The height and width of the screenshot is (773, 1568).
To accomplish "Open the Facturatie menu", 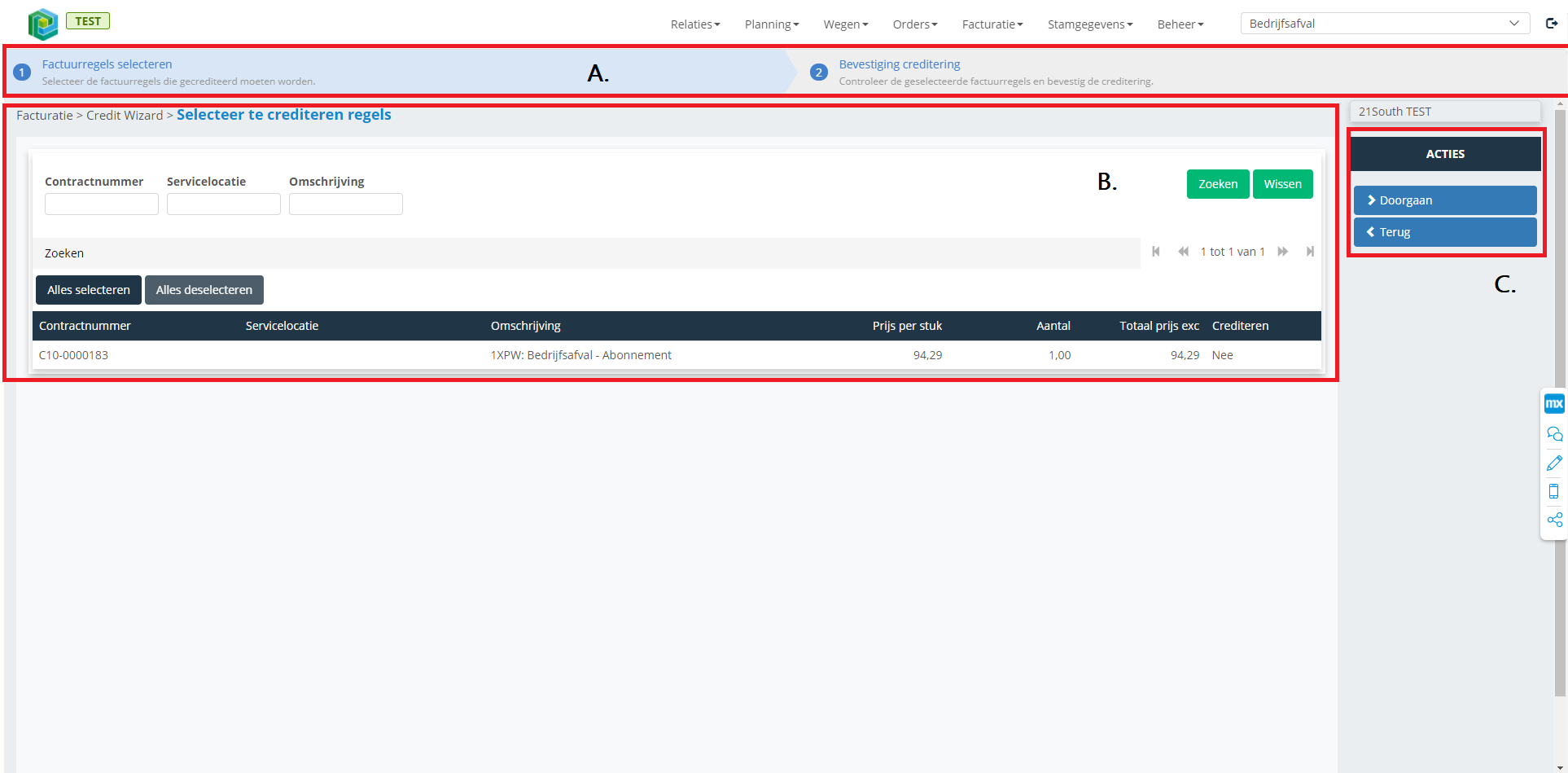I will (x=992, y=24).
